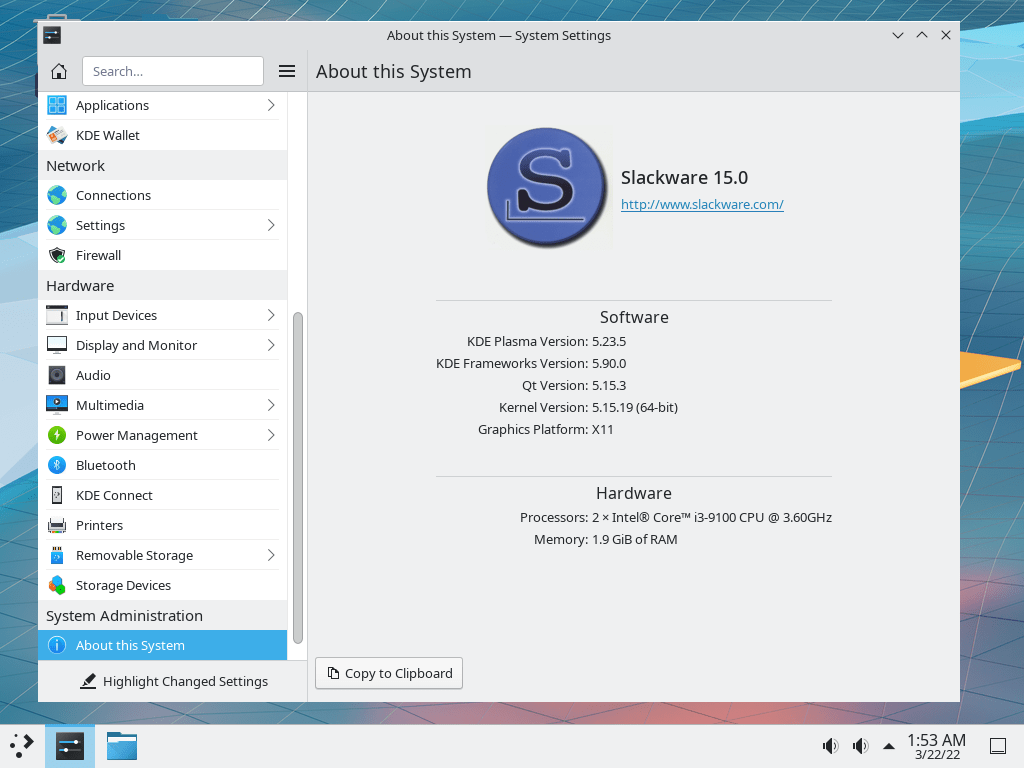Screen dimensions: 1024x768
Task: Open Firewall via its shield icon
Action: 57,255
